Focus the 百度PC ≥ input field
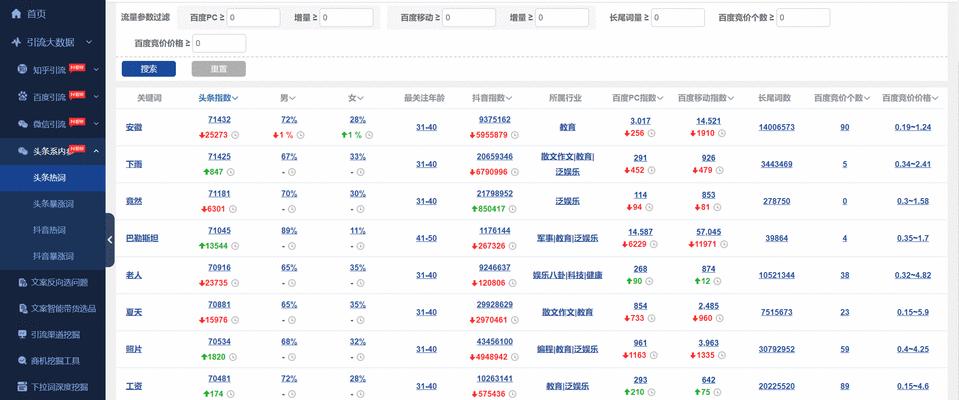 253,18
